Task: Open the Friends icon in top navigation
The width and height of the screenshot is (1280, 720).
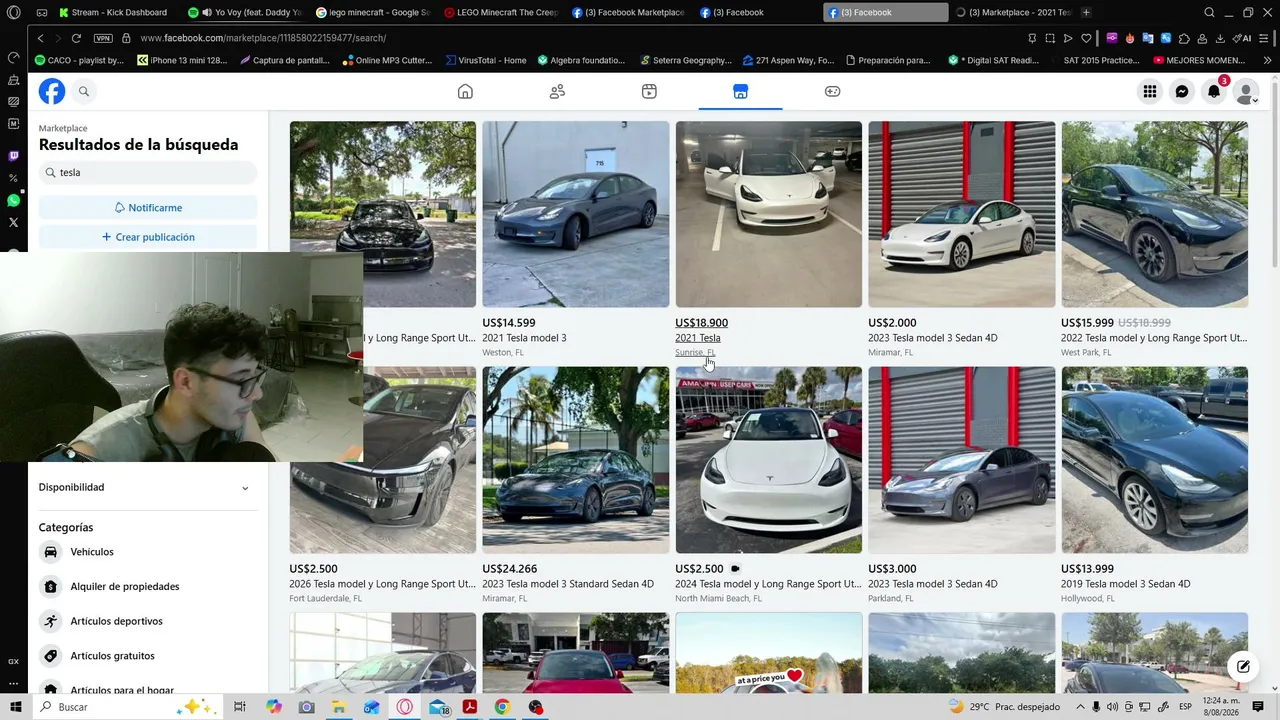Action: (x=557, y=91)
